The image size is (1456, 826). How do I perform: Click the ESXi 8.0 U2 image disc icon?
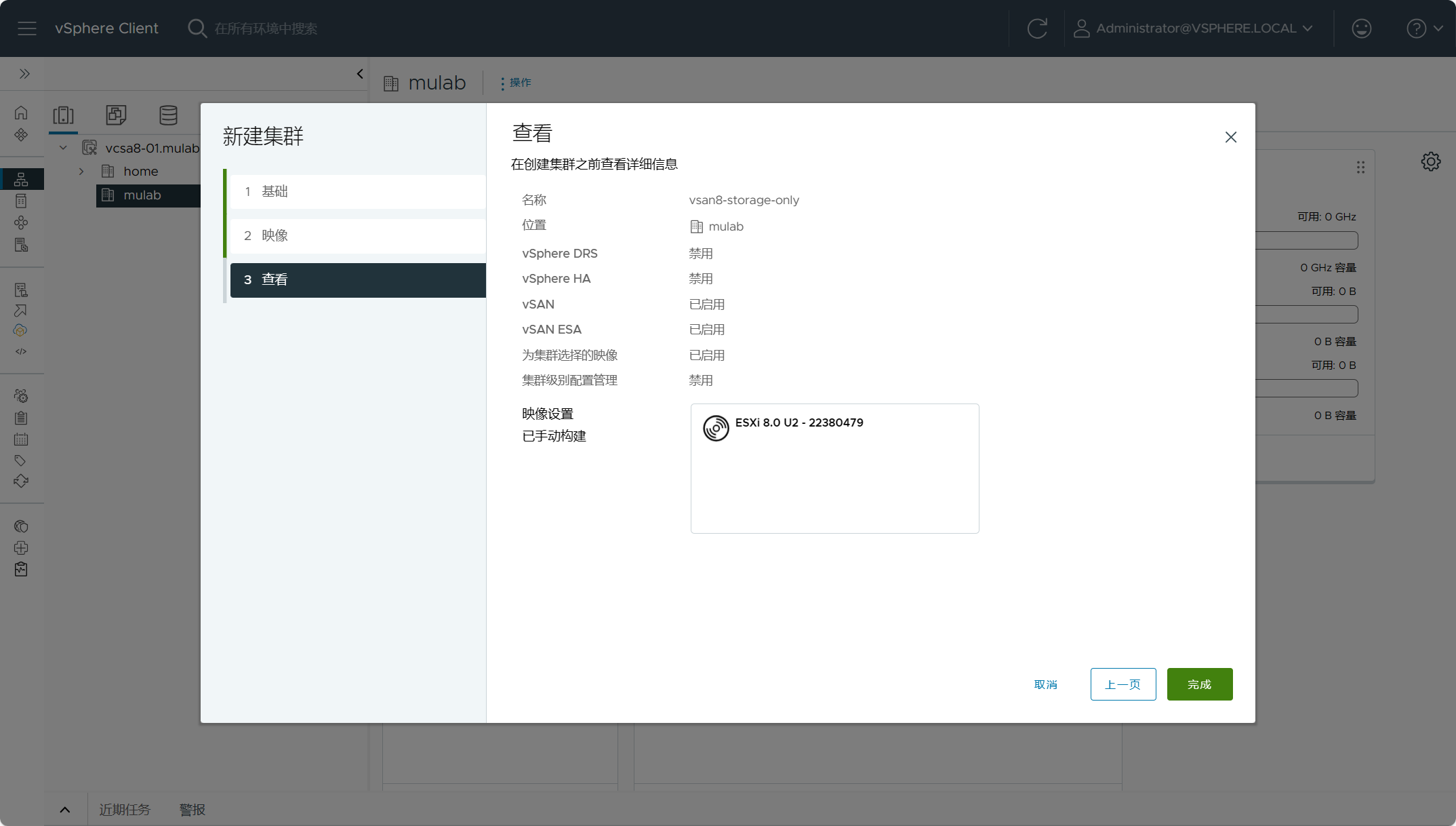coord(716,429)
